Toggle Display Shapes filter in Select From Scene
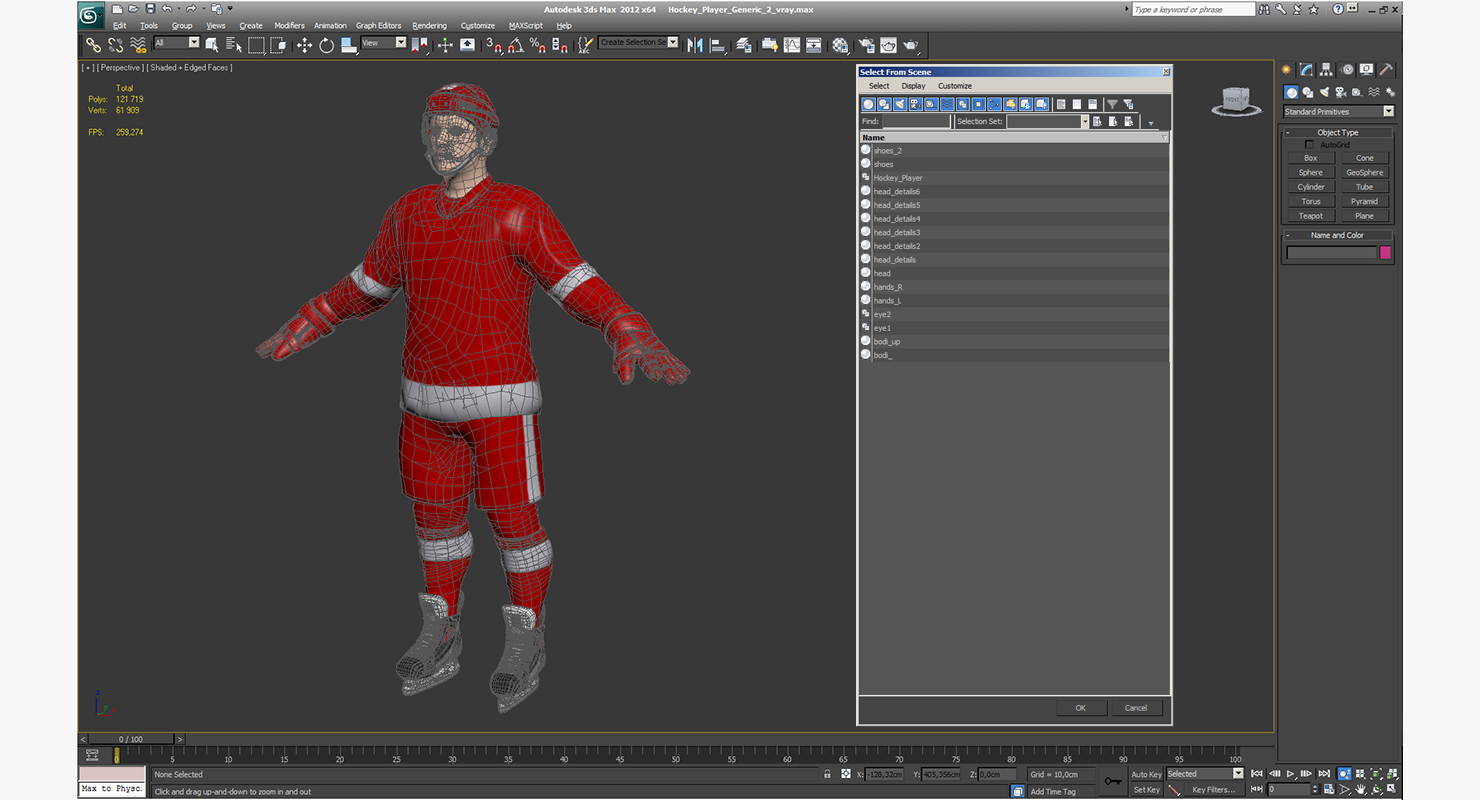The width and height of the screenshot is (1480, 800). click(884, 104)
